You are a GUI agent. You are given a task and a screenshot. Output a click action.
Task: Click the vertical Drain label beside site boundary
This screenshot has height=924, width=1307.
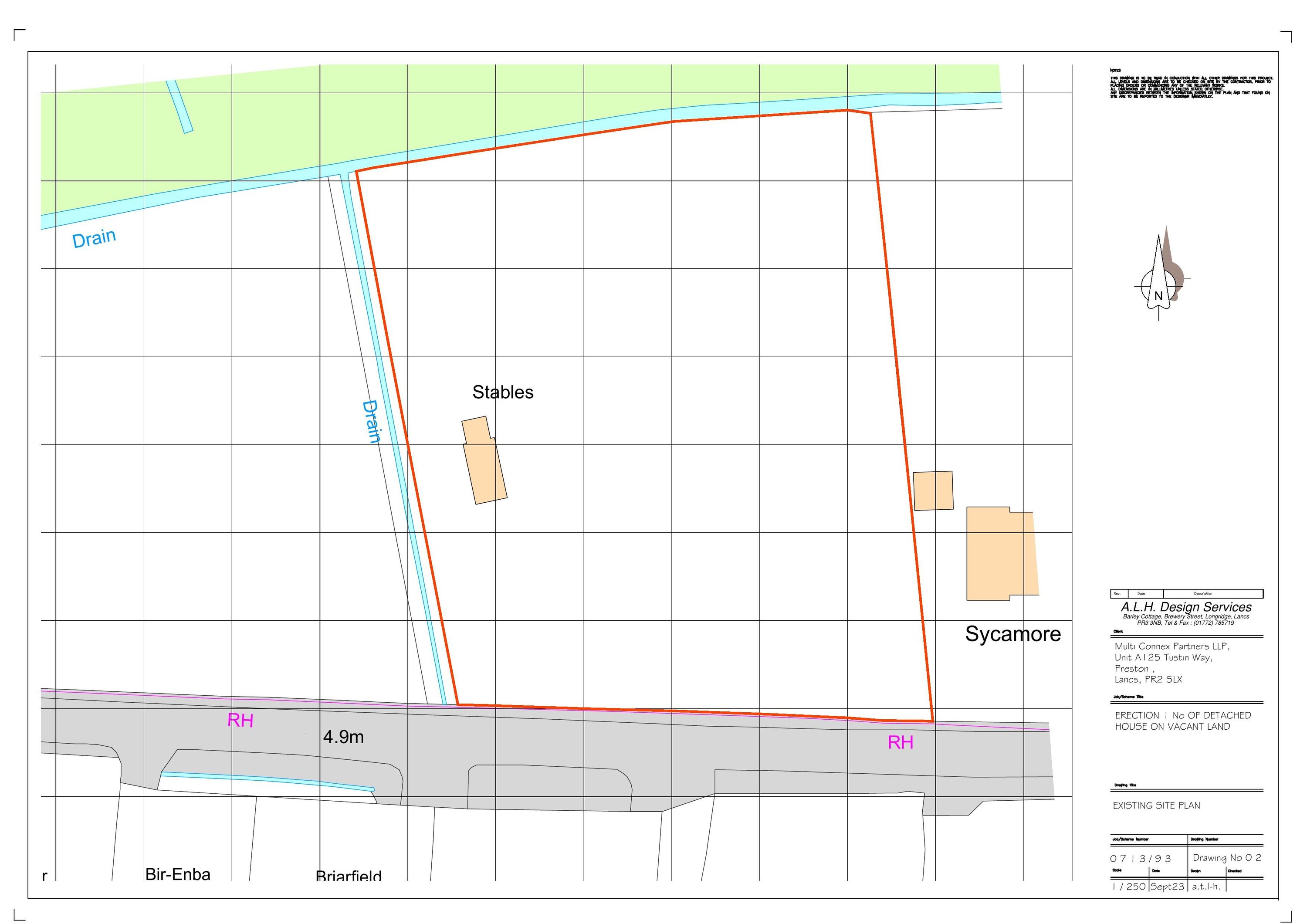pos(371,422)
